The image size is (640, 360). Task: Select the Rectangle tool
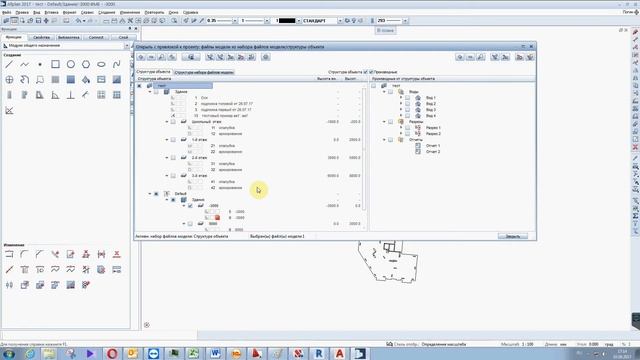point(55,64)
